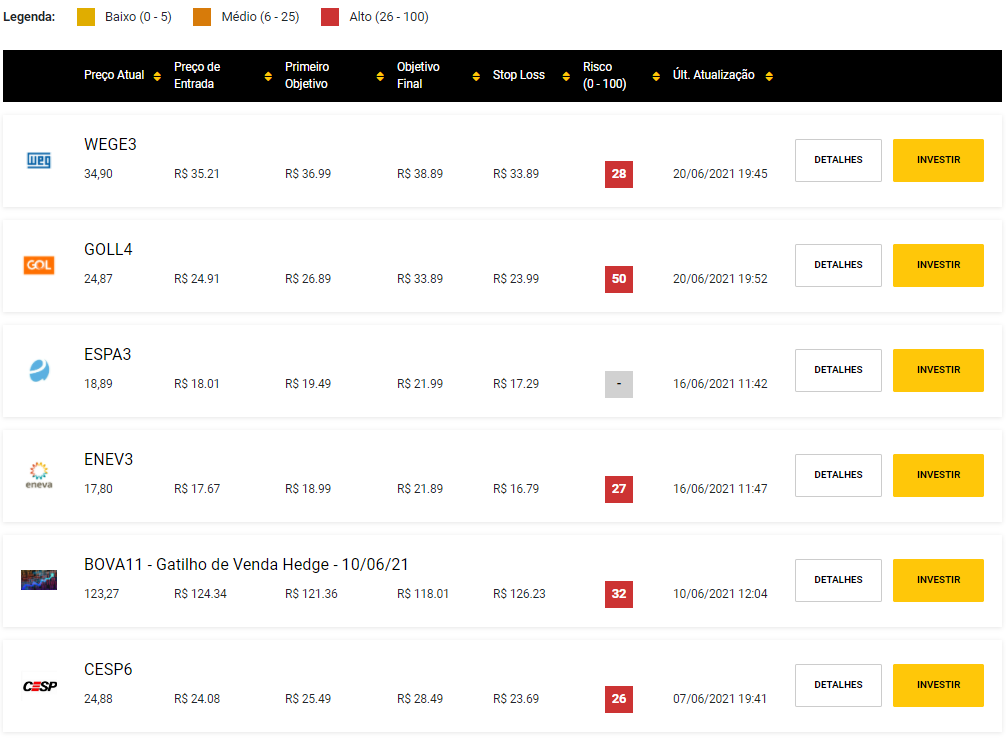The image size is (1006, 739).
Task: Select Primeiro Objetivo column header
Action: (306, 76)
